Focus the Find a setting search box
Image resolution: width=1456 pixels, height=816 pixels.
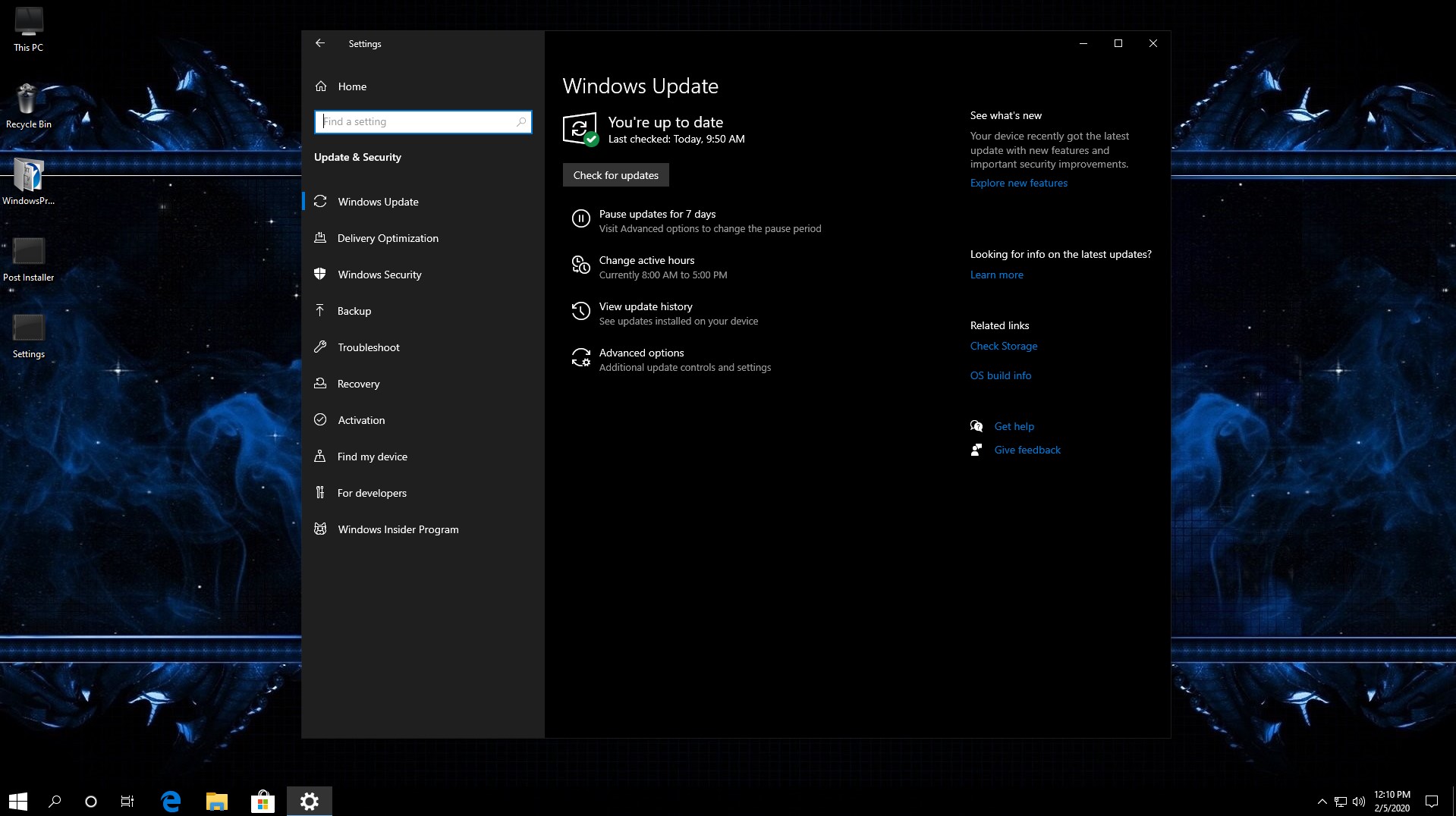tap(423, 121)
